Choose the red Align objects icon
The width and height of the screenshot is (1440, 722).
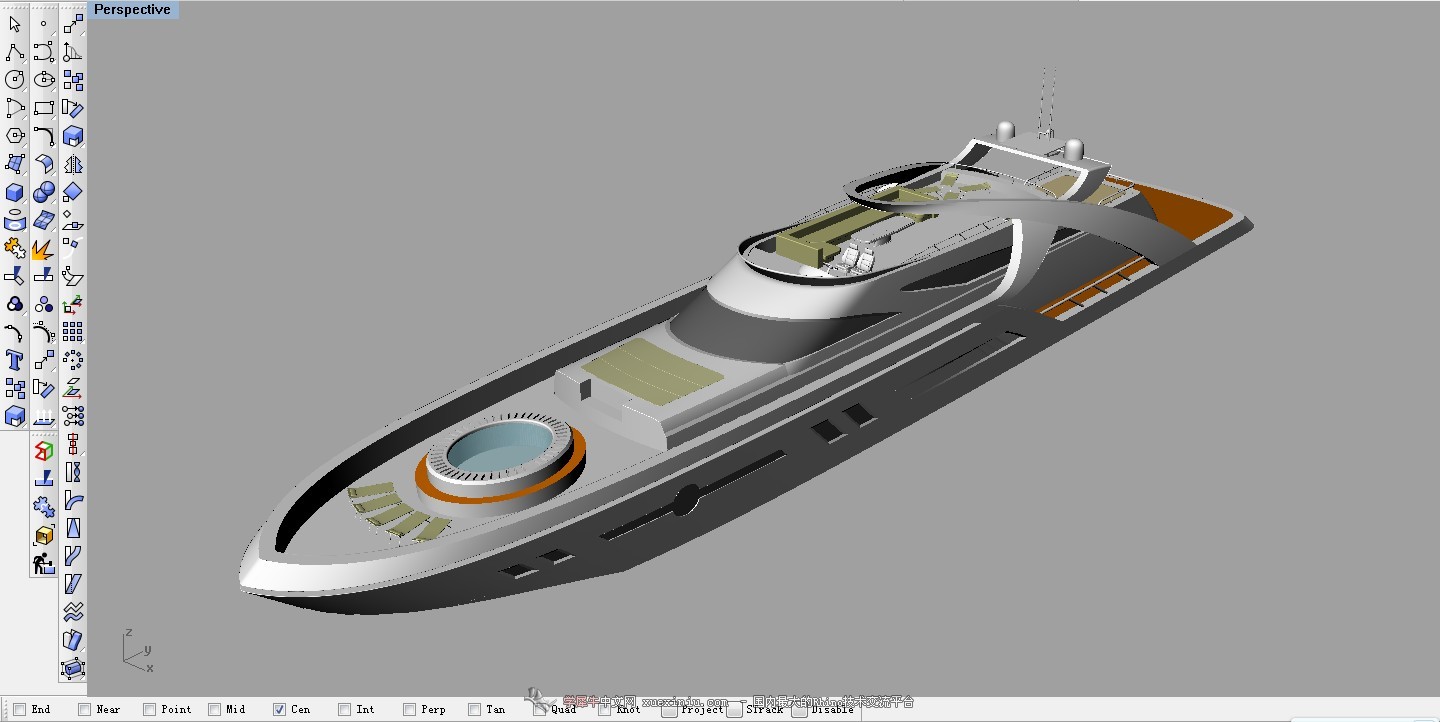click(73, 443)
